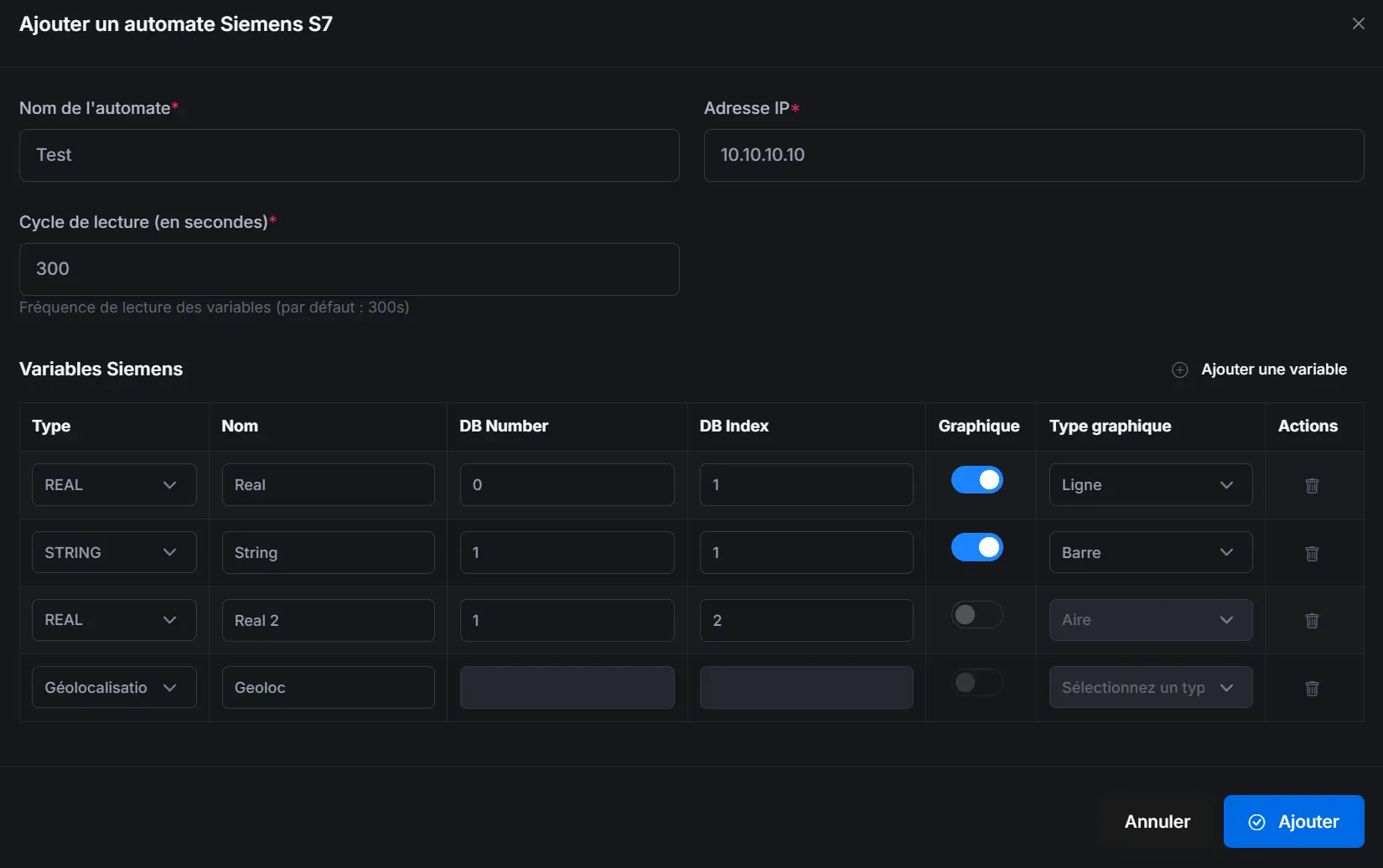The width and height of the screenshot is (1383, 868).
Task: Delete the Real 2 variable row
Action: 1313,620
